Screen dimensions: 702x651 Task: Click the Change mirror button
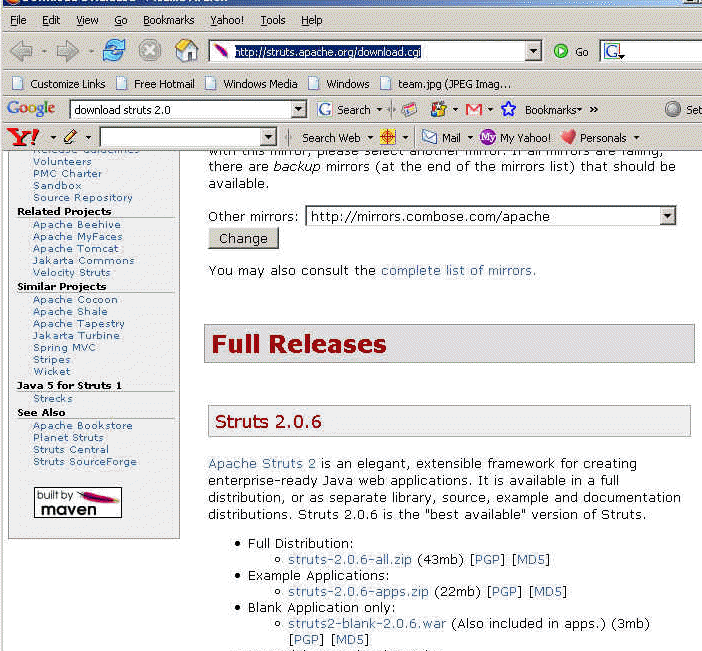[x=243, y=238]
